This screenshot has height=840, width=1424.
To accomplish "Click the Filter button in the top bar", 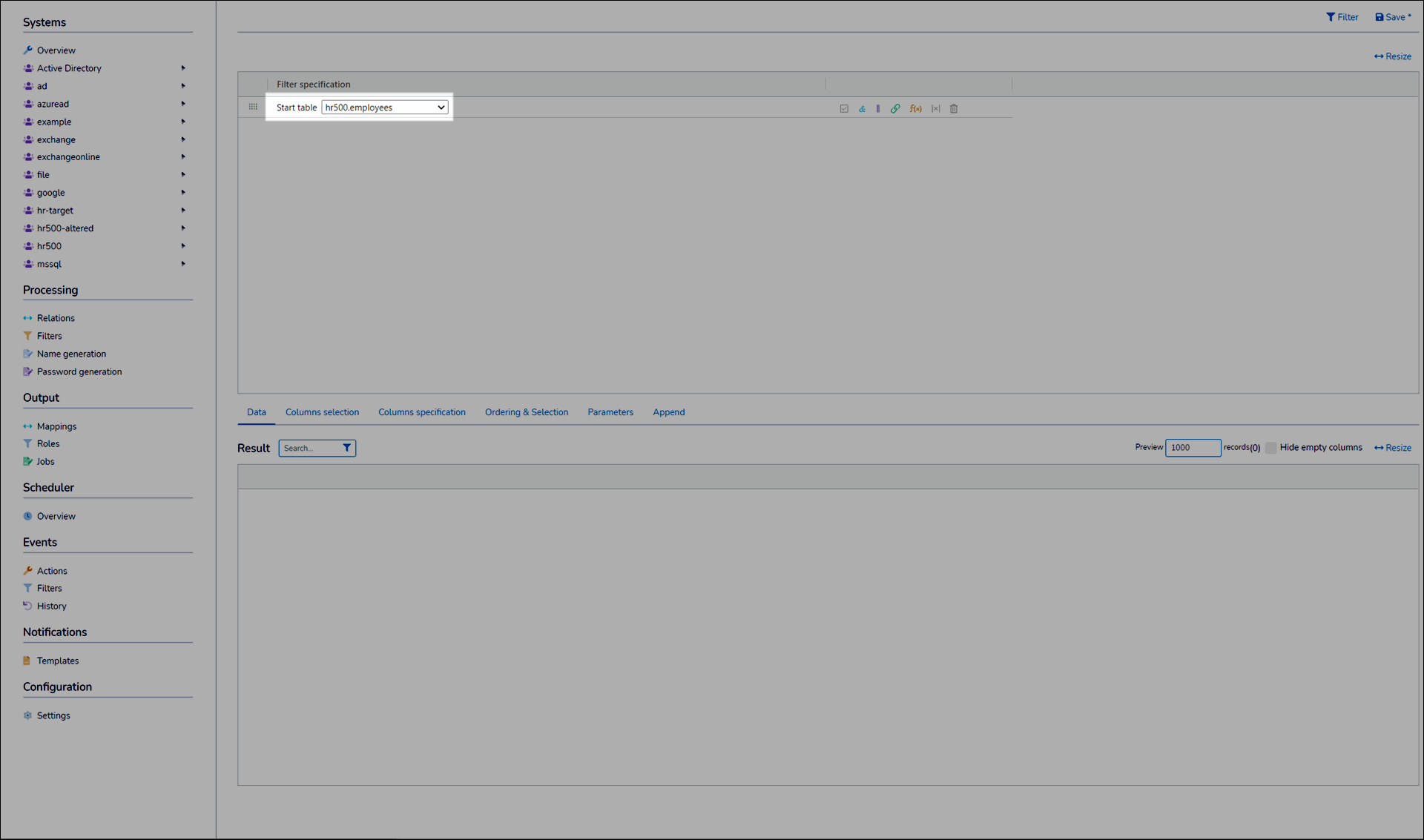I will (x=1342, y=17).
